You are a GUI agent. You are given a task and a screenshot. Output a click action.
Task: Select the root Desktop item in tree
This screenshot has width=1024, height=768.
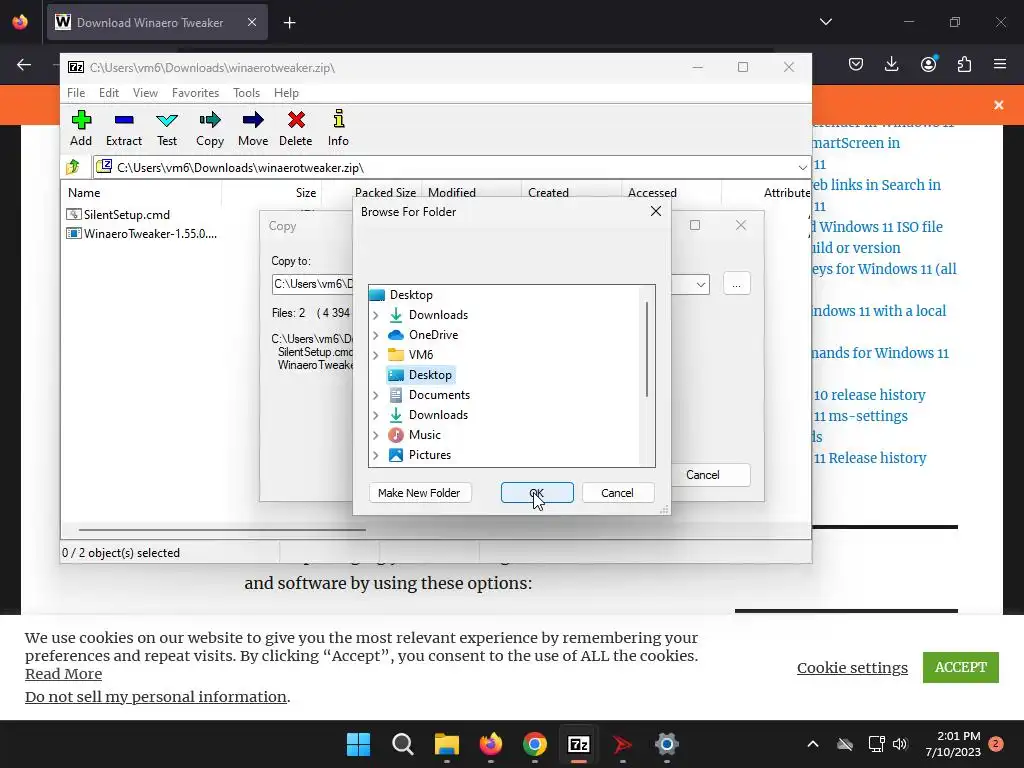tap(401, 295)
